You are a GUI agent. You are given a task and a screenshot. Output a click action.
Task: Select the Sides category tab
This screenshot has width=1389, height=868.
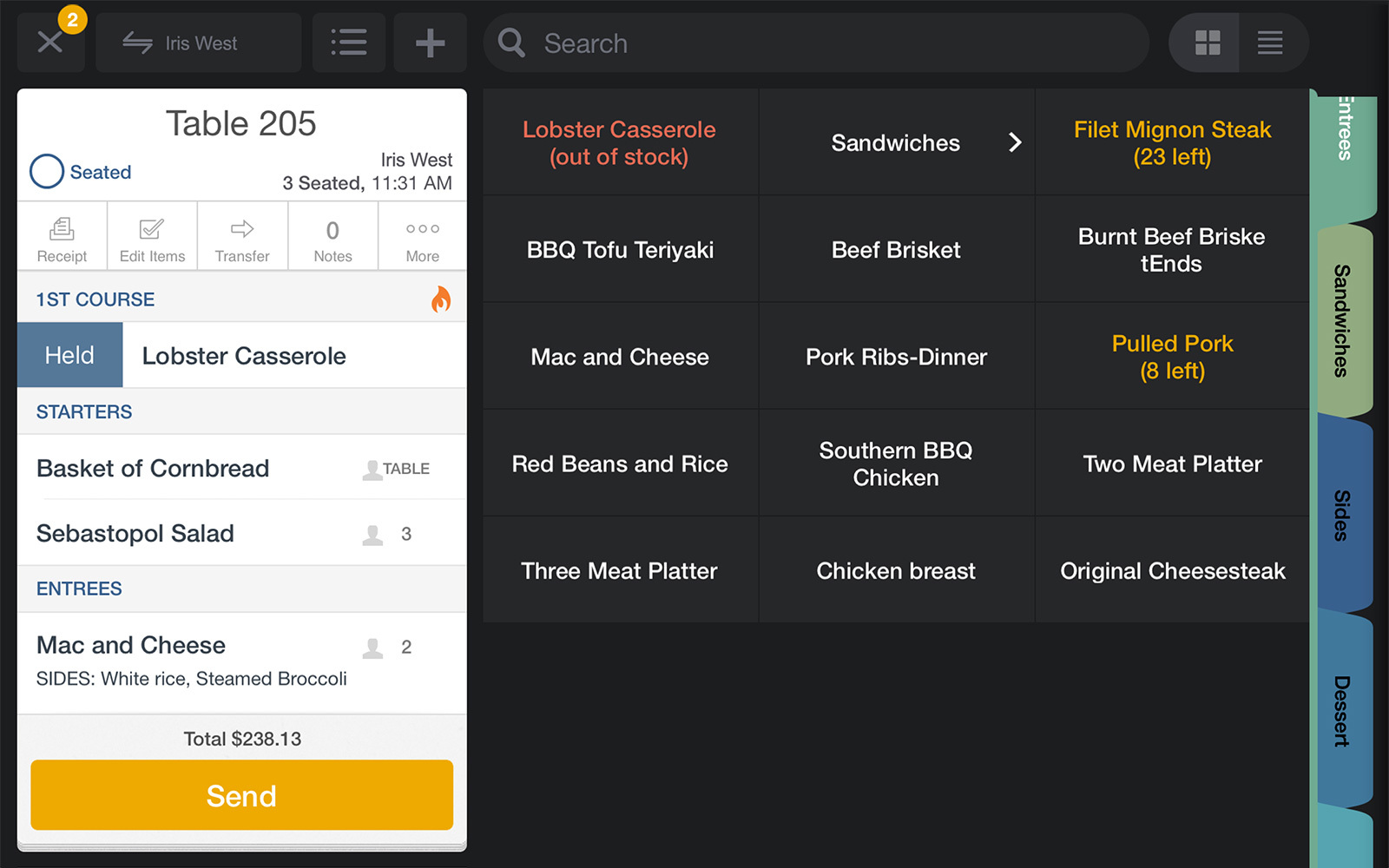(1342, 516)
